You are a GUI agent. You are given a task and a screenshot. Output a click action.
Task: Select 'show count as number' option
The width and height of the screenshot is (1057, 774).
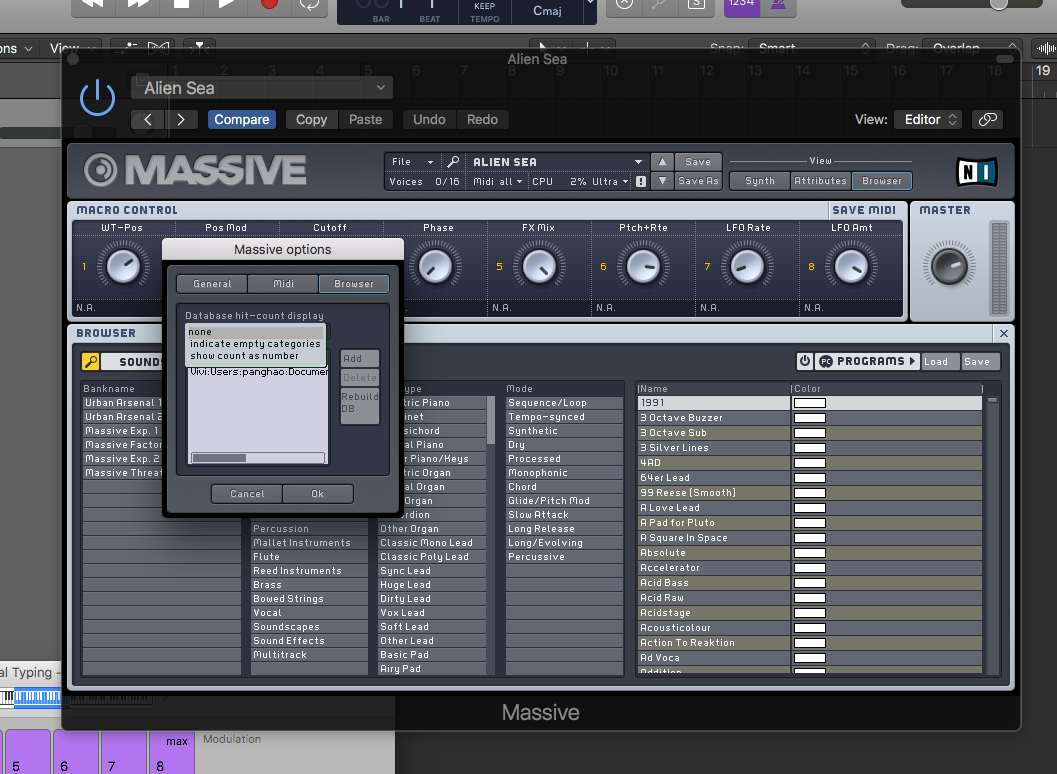(245, 356)
